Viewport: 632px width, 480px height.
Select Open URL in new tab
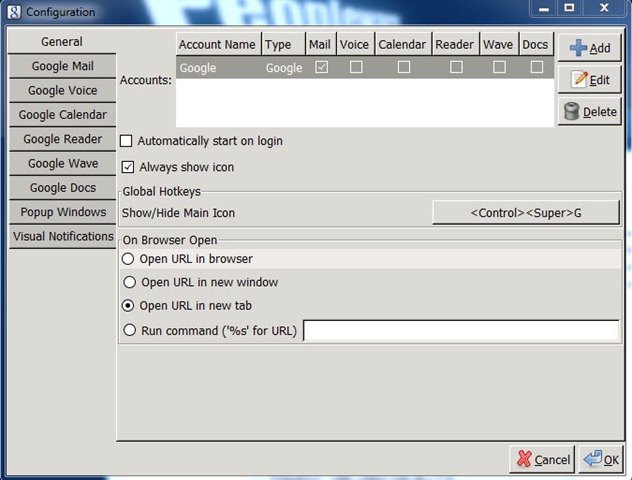(128, 306)
